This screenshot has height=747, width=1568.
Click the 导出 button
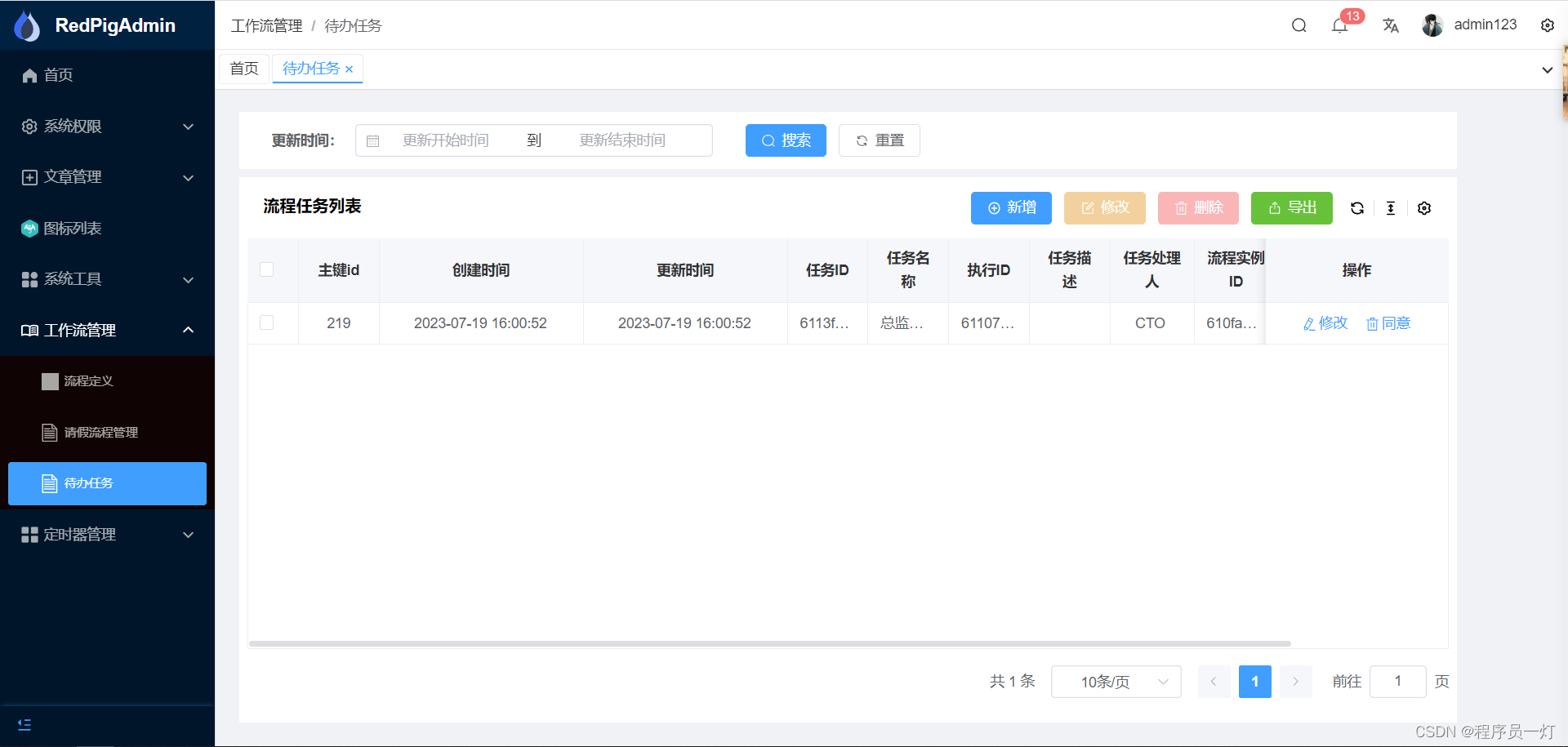[1292, 208]
